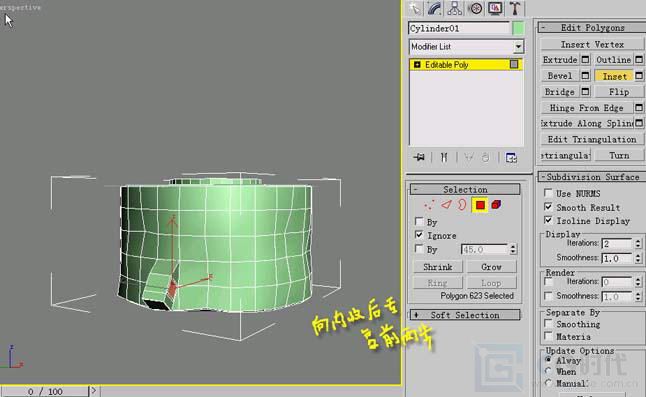Open the Display panel tab icon
Viewport: 646px width, 397px height.
495,8
